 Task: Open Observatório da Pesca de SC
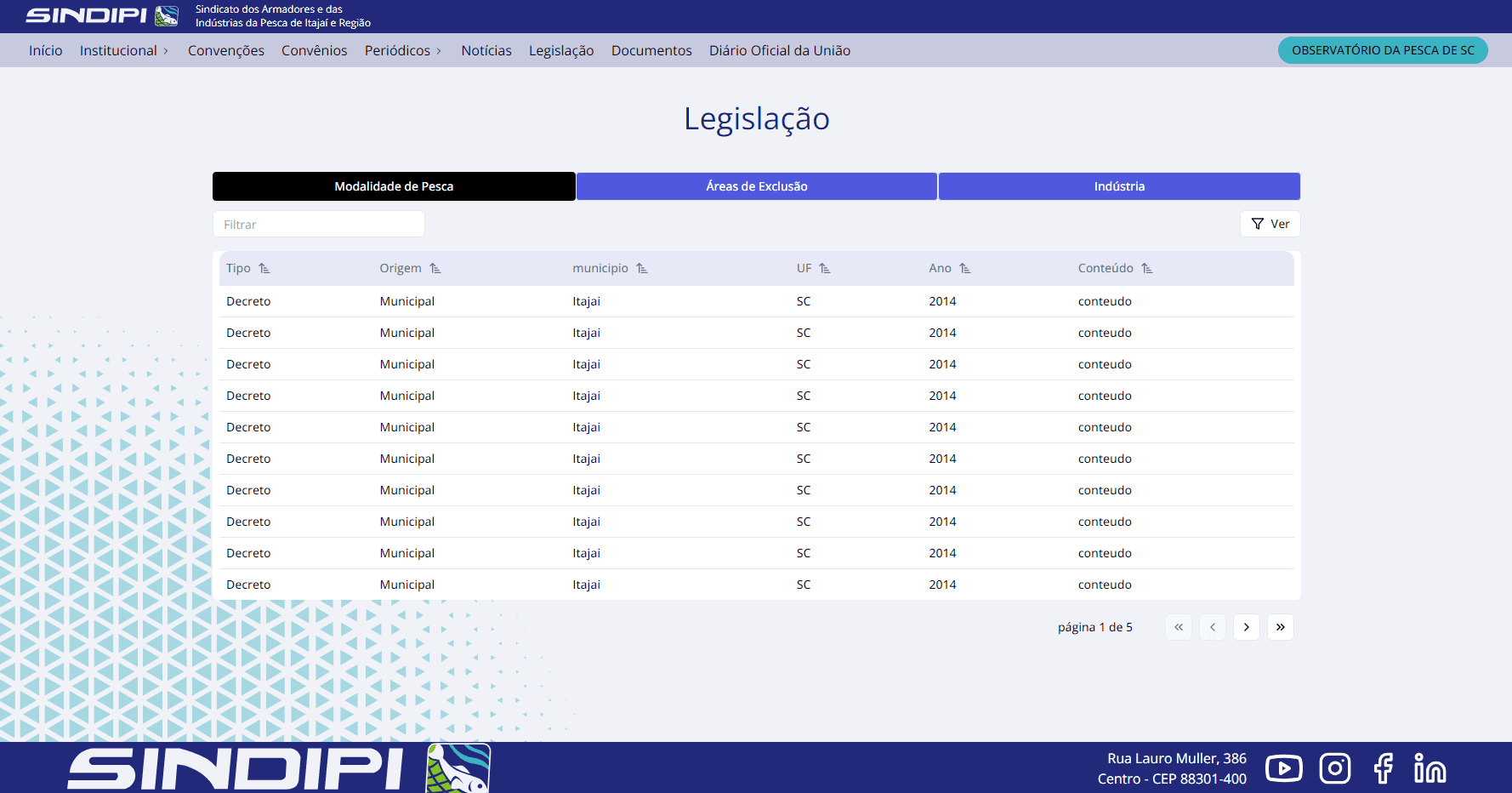tap(1383, 50)
